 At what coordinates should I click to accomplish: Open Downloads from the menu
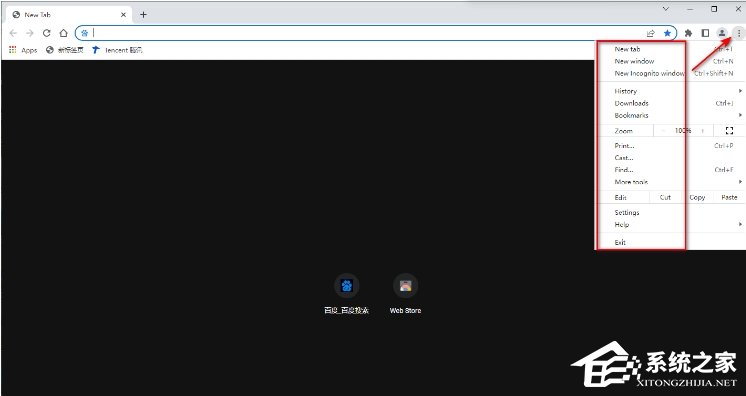pyautogui.click(x=670, y=103)
